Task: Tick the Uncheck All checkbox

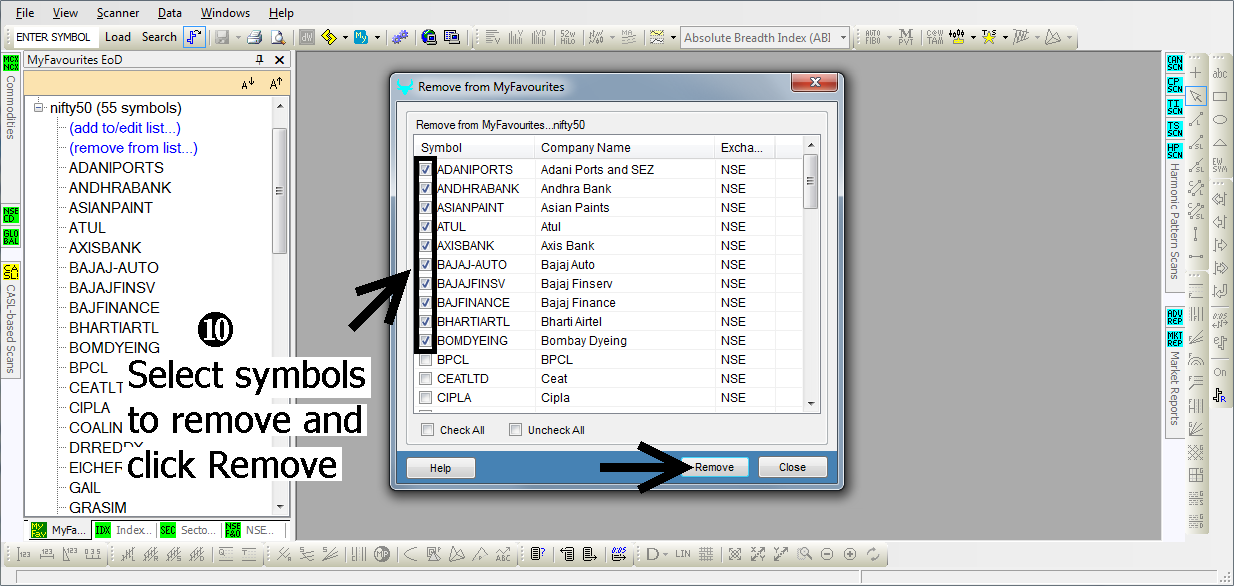Action: coord(516,430)
